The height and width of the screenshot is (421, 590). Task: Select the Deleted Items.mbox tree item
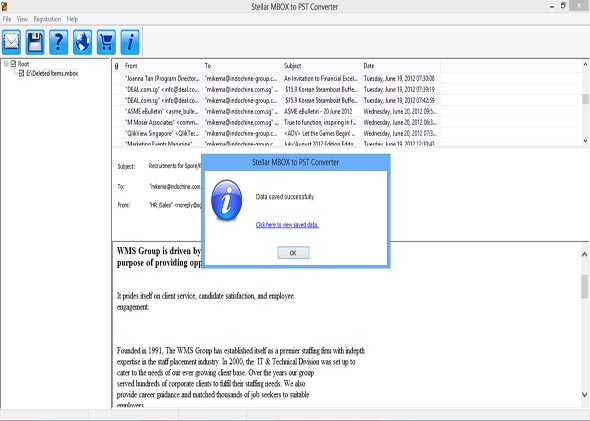[52, 73]
